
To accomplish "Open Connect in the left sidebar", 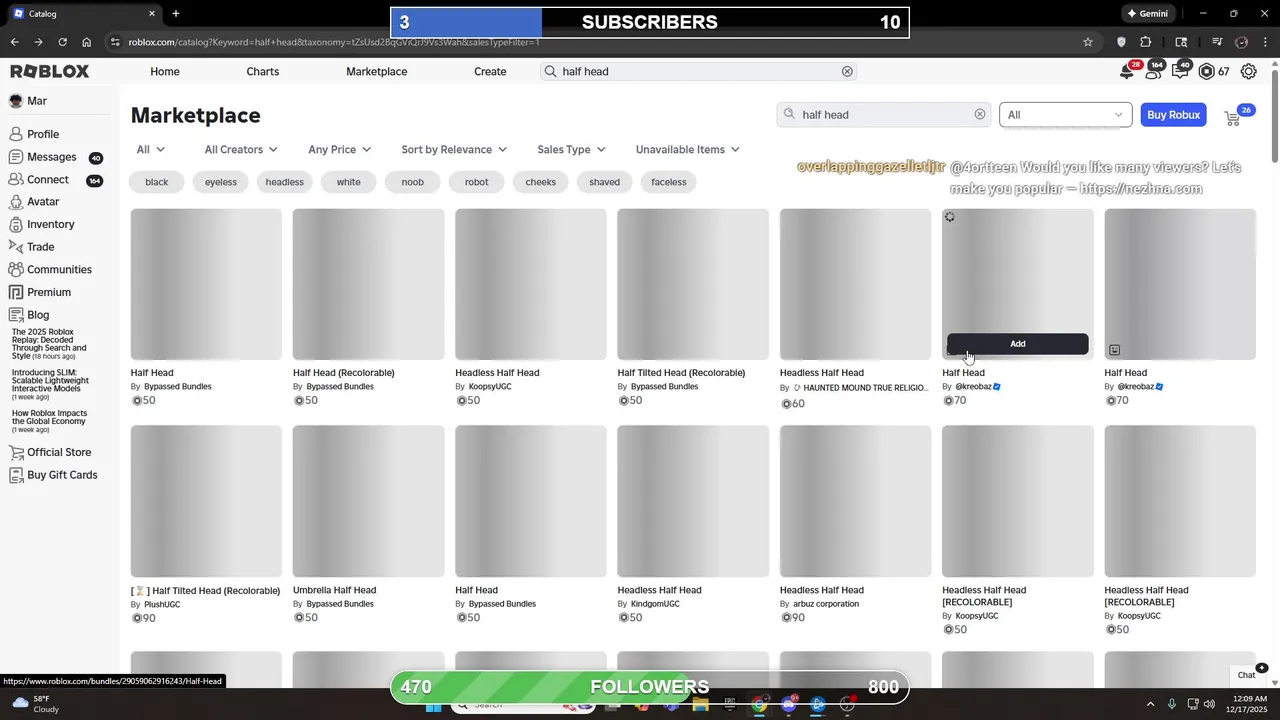I will (48, 180).
